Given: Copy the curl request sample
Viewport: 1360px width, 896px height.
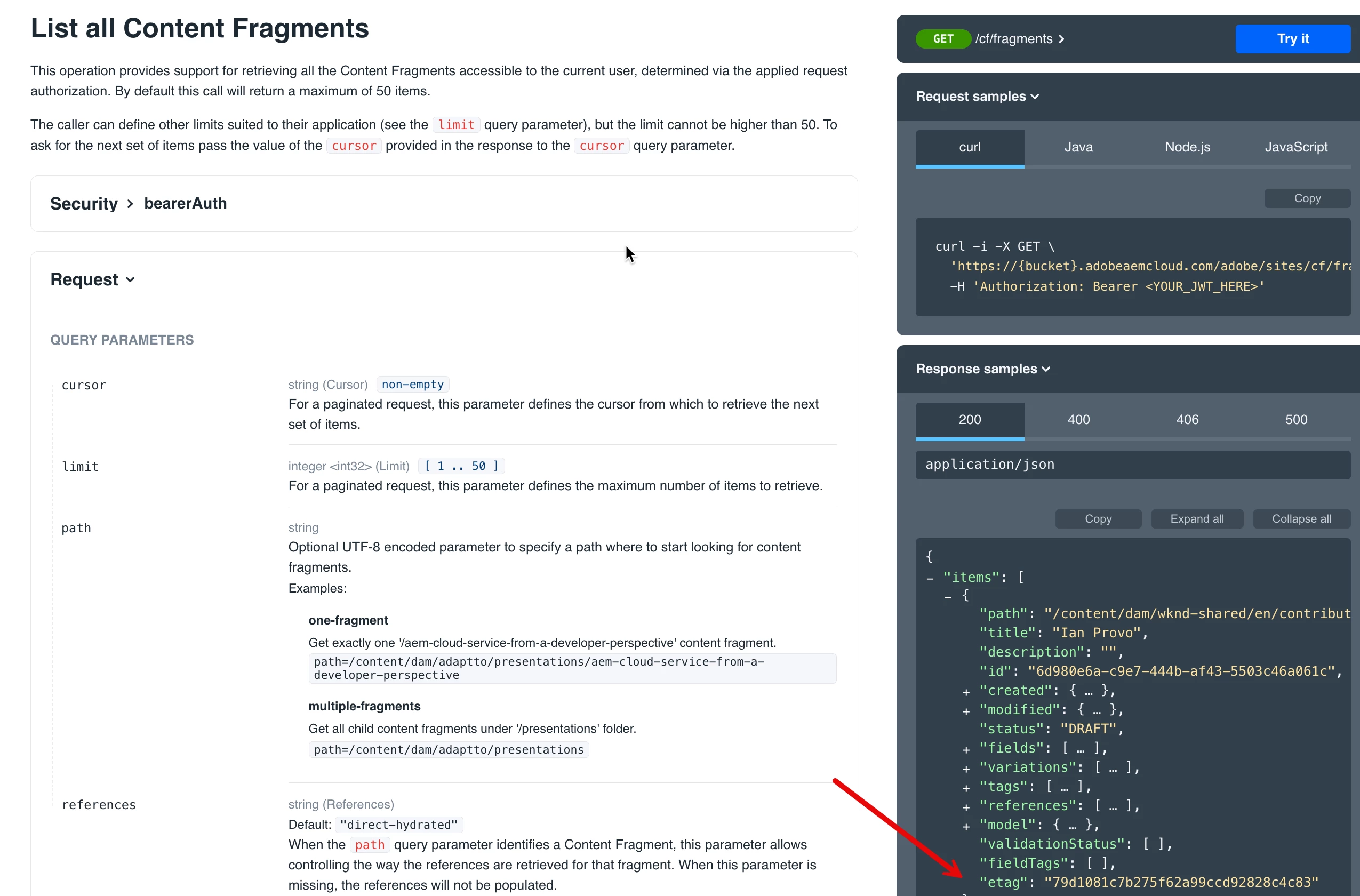Looking at the screenshot, I should [1307, 199].
